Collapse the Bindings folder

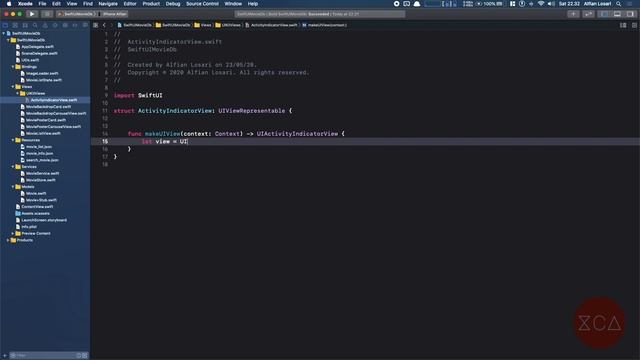pyautogui.click(x=13, y=67)
